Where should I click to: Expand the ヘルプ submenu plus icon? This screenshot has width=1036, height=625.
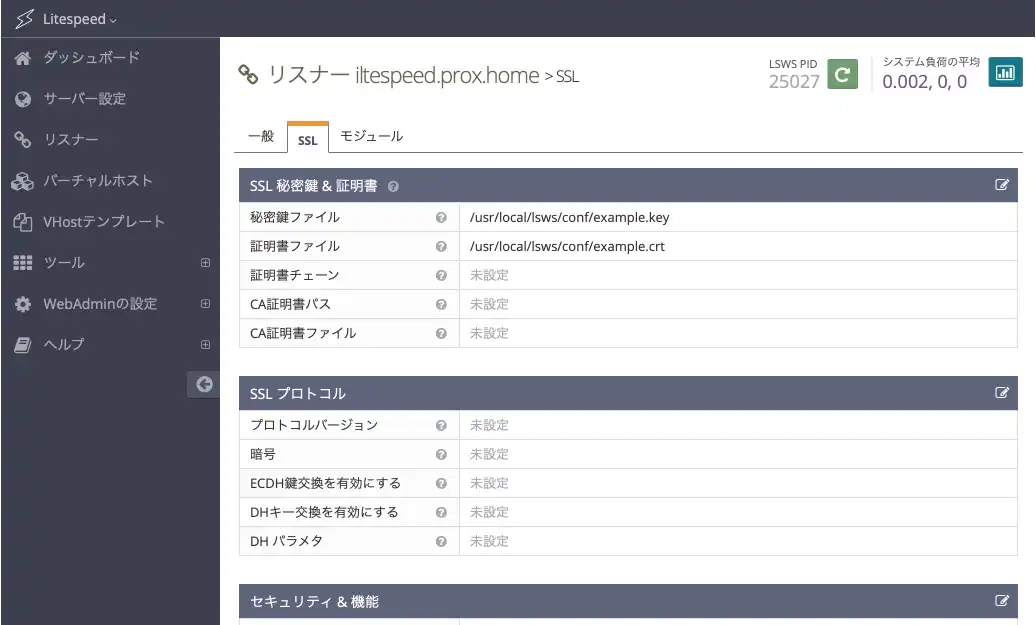tap(205, 344)
